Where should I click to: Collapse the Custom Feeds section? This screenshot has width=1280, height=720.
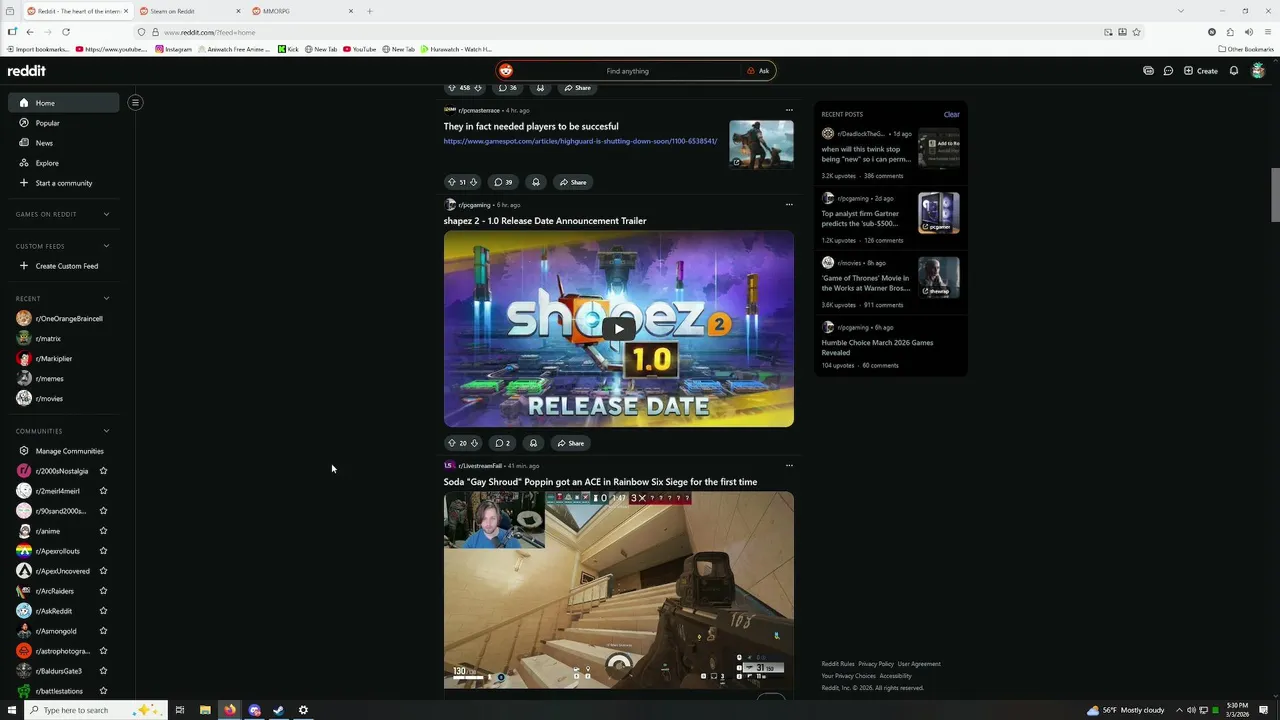tap(106, 246)
